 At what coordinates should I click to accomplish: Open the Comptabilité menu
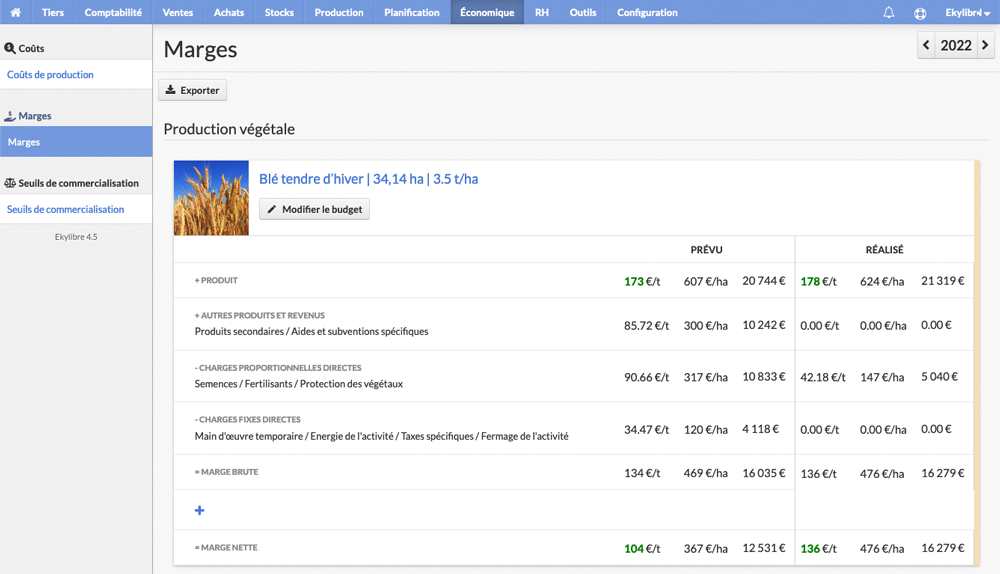pos(113,12)
